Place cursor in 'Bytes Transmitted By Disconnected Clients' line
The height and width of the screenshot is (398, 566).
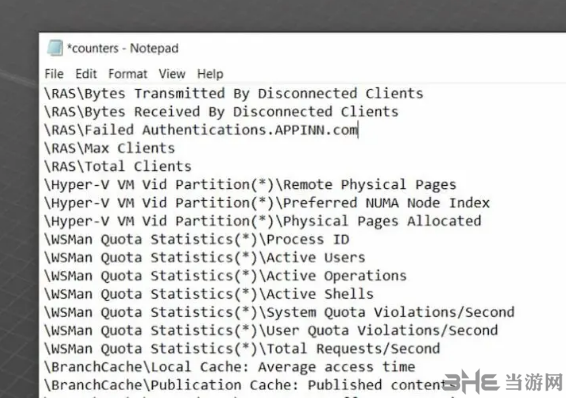pyautogui.click(x=234, y=94)
